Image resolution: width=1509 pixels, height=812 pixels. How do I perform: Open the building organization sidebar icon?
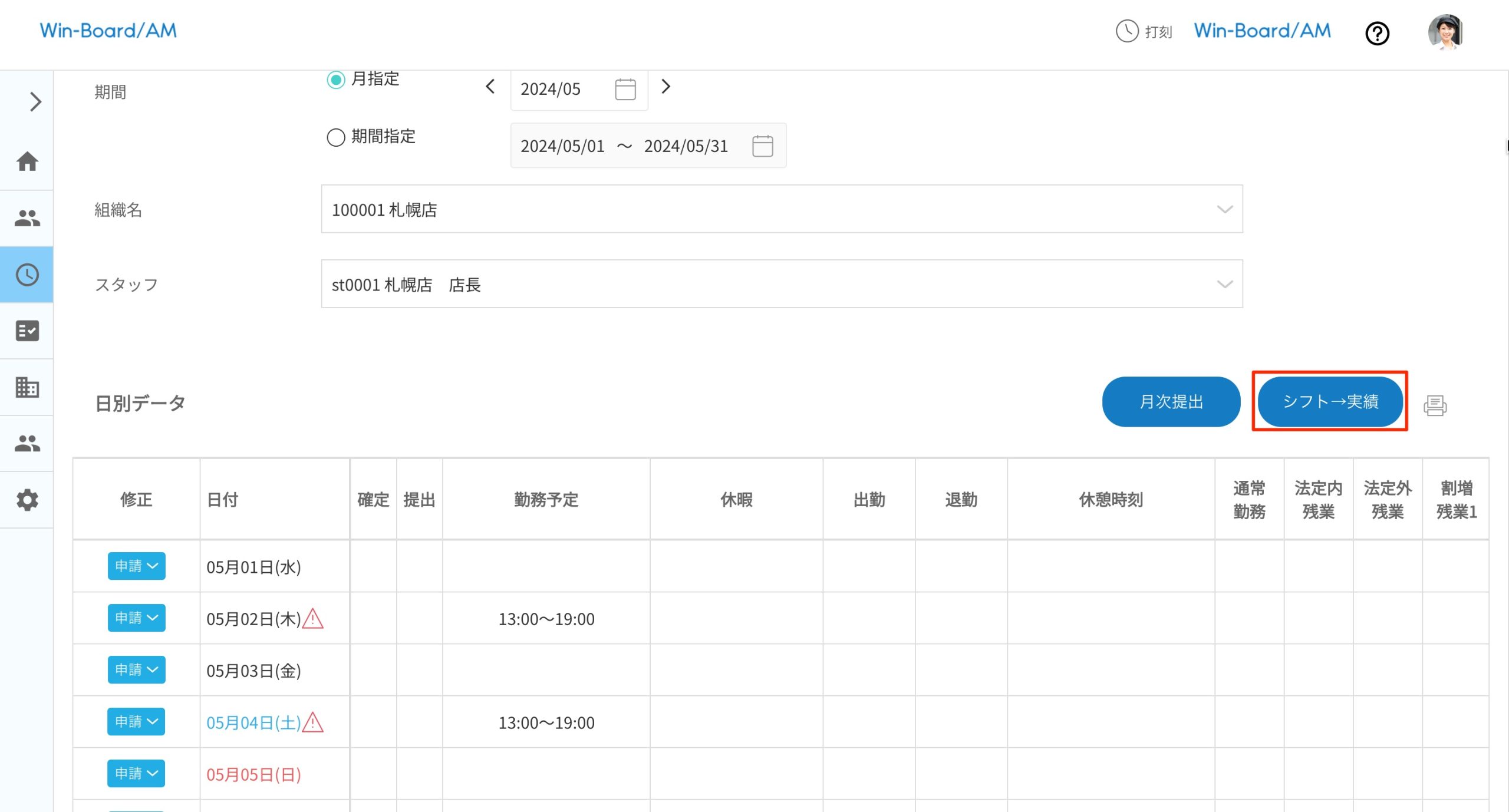27,387
